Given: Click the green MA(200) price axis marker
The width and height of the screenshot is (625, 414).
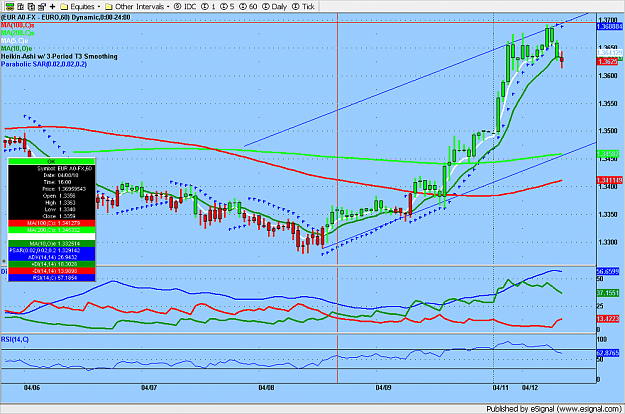Looking at the screenshot, I should 608,154.
